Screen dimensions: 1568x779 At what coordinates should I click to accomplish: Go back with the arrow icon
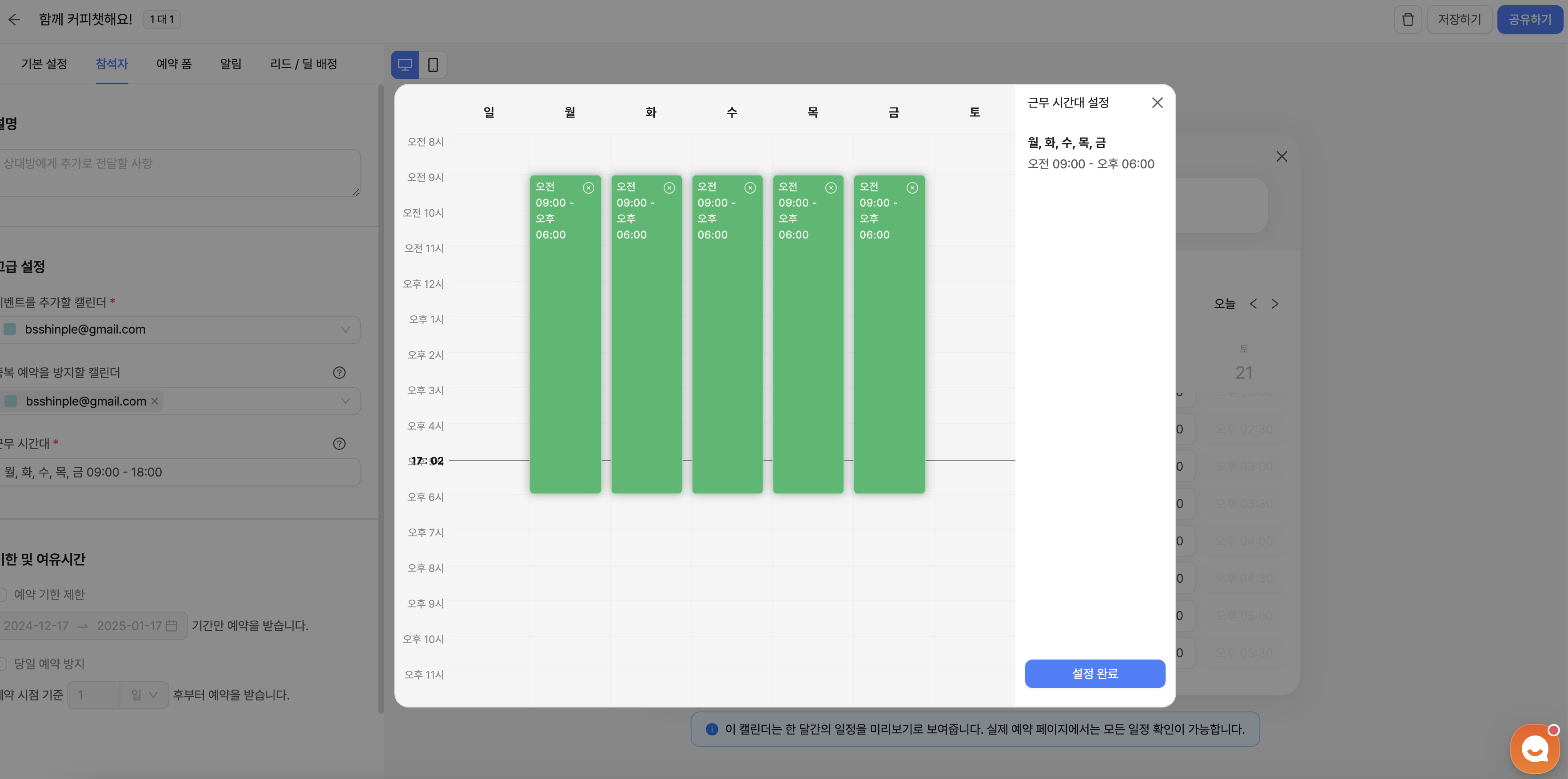(x=15, y=20)
